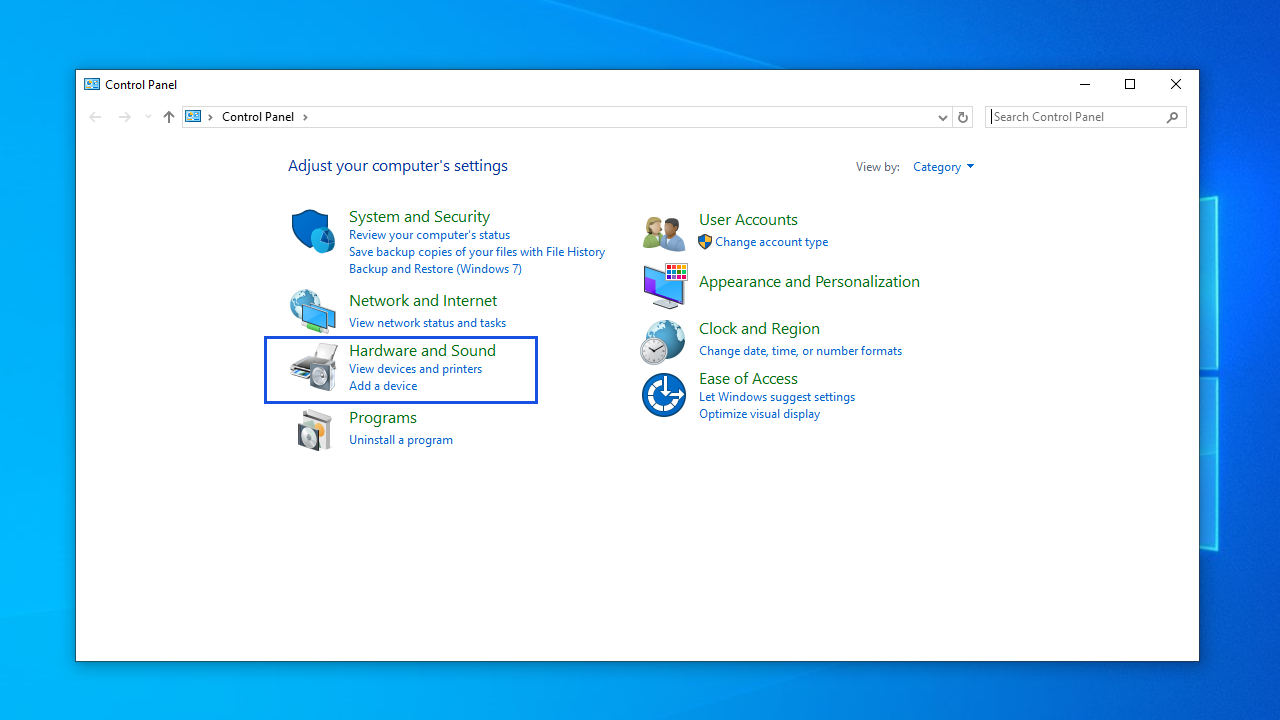
Task: Expand the chevron before Control Panel breadcrumb
Action: click(210, 117)
